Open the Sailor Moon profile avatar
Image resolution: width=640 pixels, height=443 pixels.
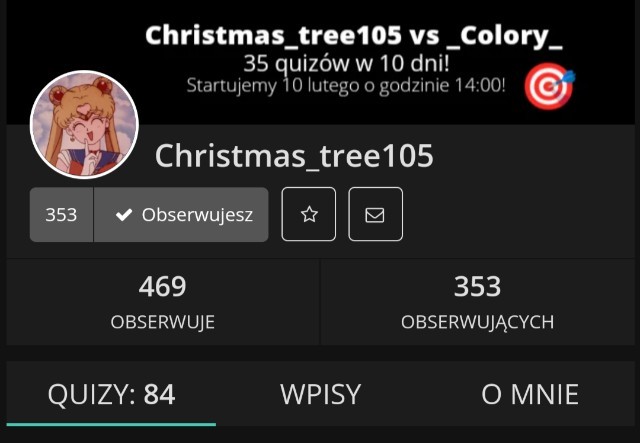[84, 125]
